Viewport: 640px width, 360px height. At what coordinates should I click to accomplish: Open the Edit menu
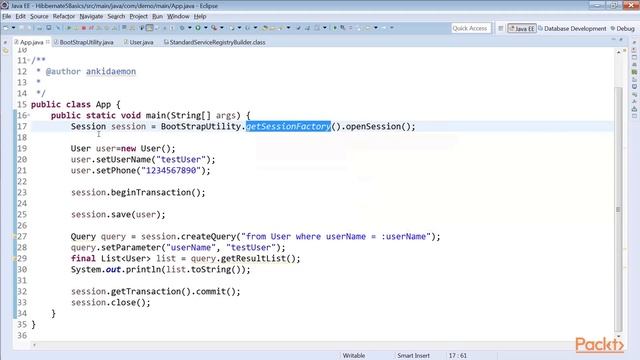coord(20,16)
